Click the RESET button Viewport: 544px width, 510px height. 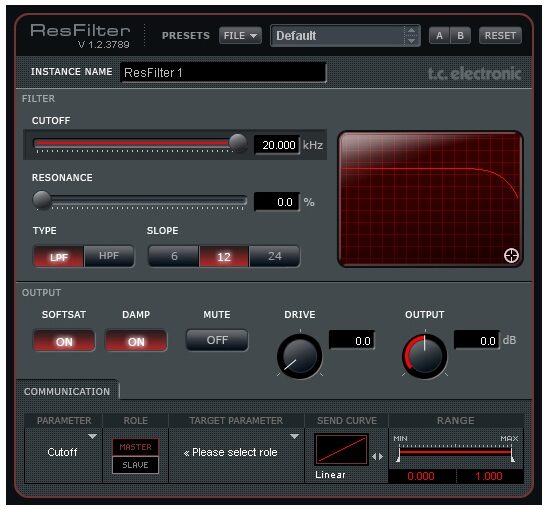(500, 36)
